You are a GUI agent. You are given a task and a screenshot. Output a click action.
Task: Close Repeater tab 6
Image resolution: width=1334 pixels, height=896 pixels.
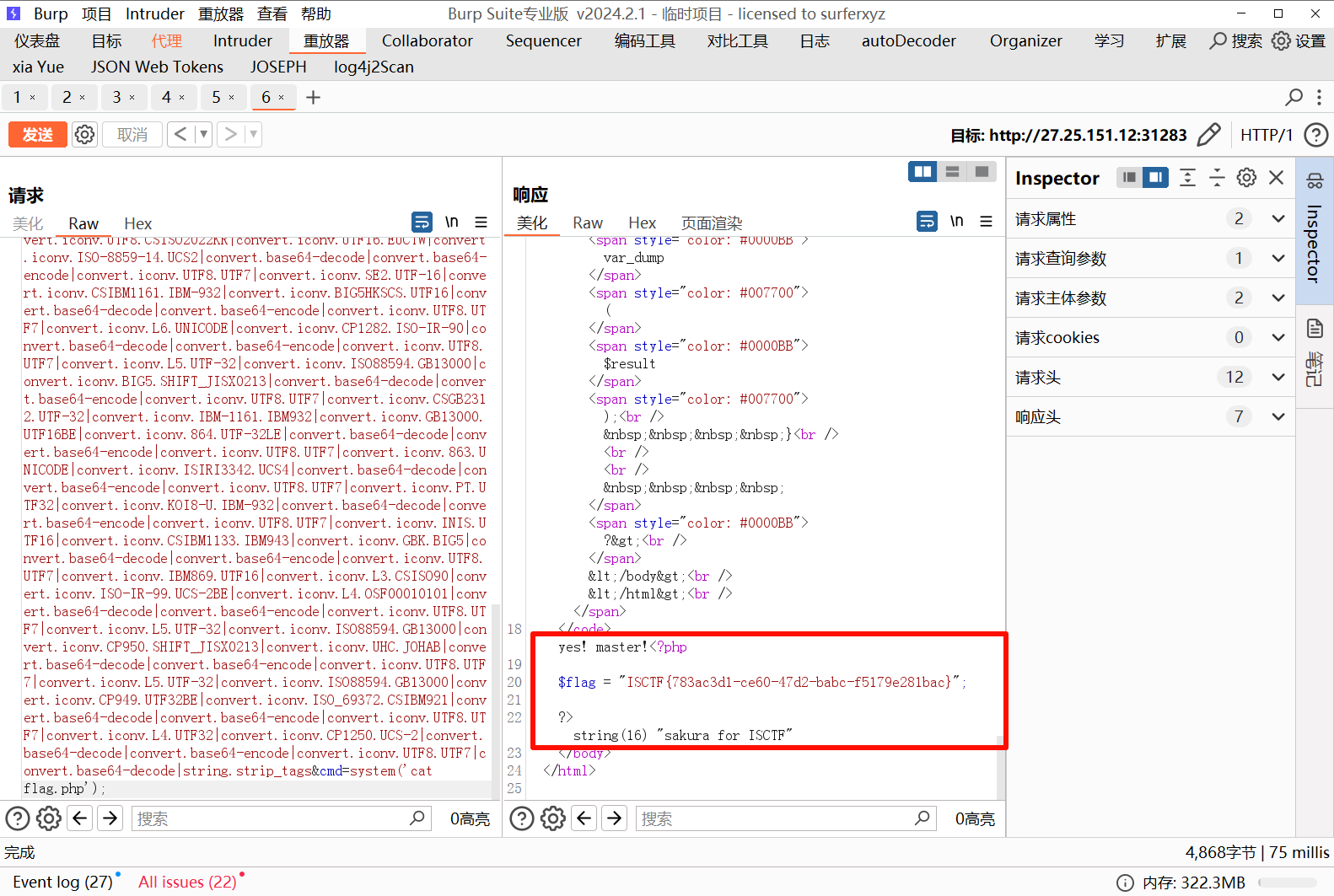point(282,98)
